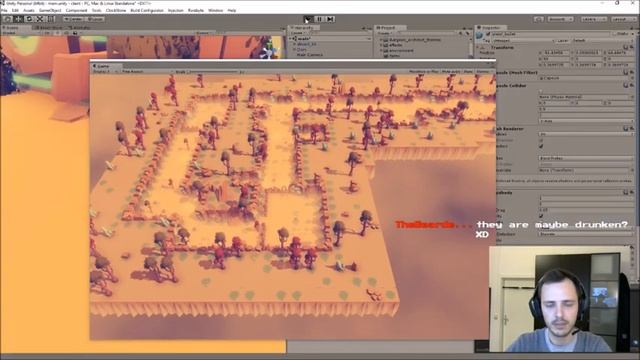Open the GameObject menu

click(x=50, y=10)
